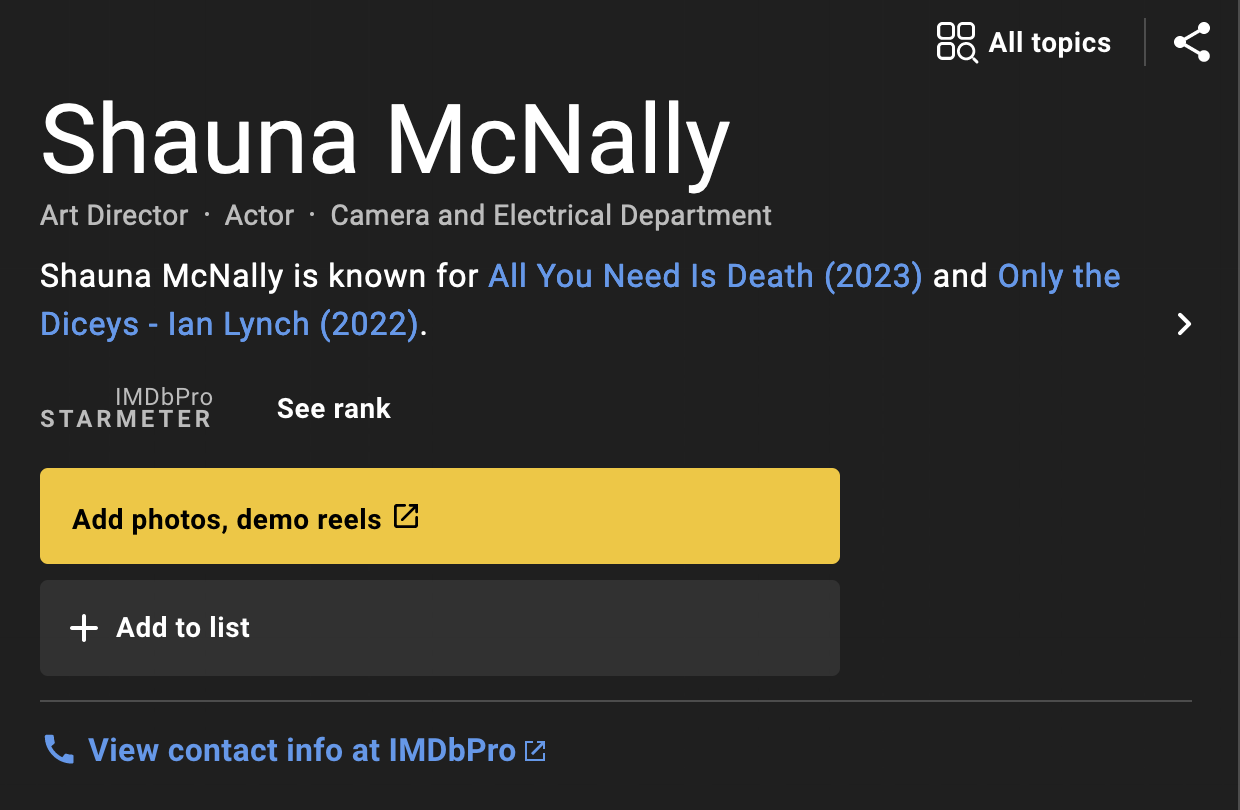Open All You Need Is Death (2023)
The width and height of the screenshot is (1240, 810).
703,275
